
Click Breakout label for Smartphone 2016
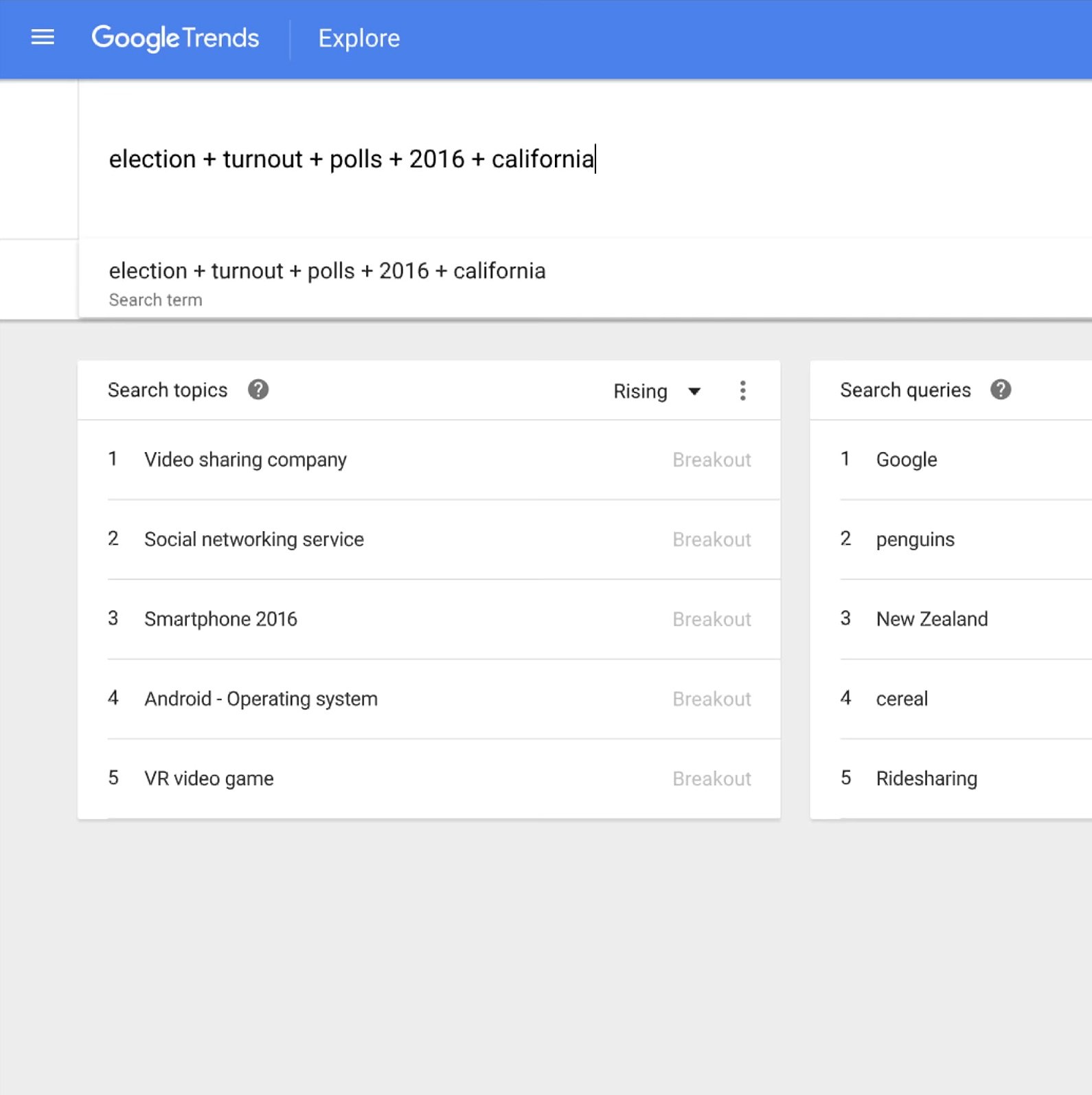point(712,619)
